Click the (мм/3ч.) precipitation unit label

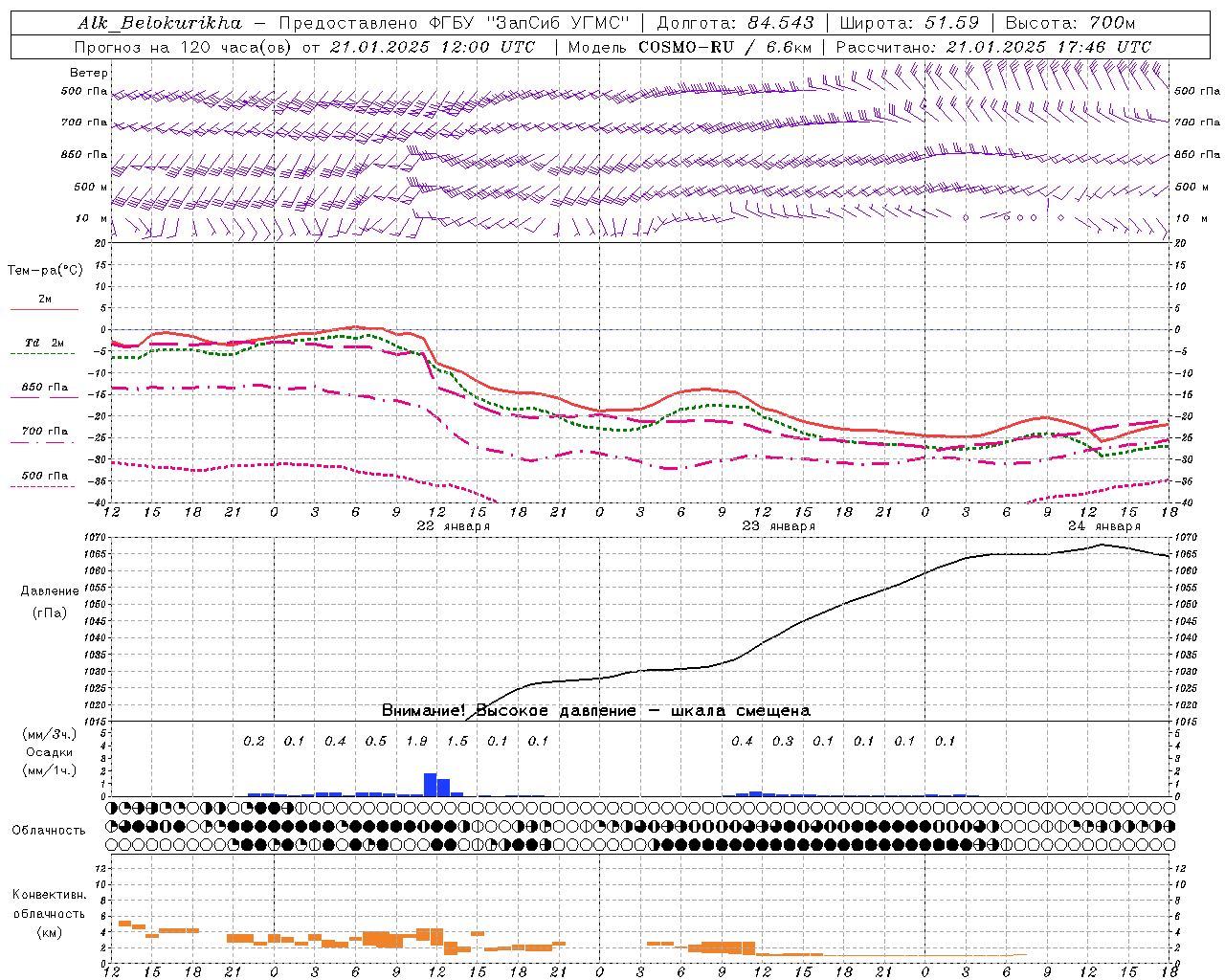point(49,734)
